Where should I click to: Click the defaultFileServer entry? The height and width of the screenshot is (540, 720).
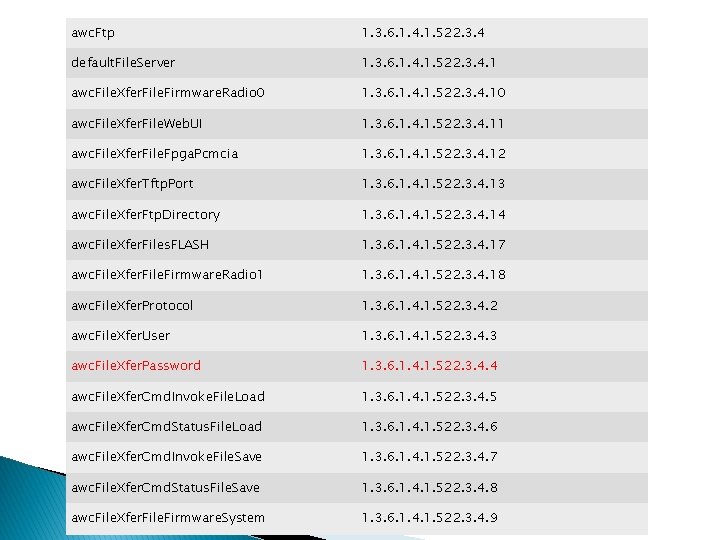(x=123, y=62)
